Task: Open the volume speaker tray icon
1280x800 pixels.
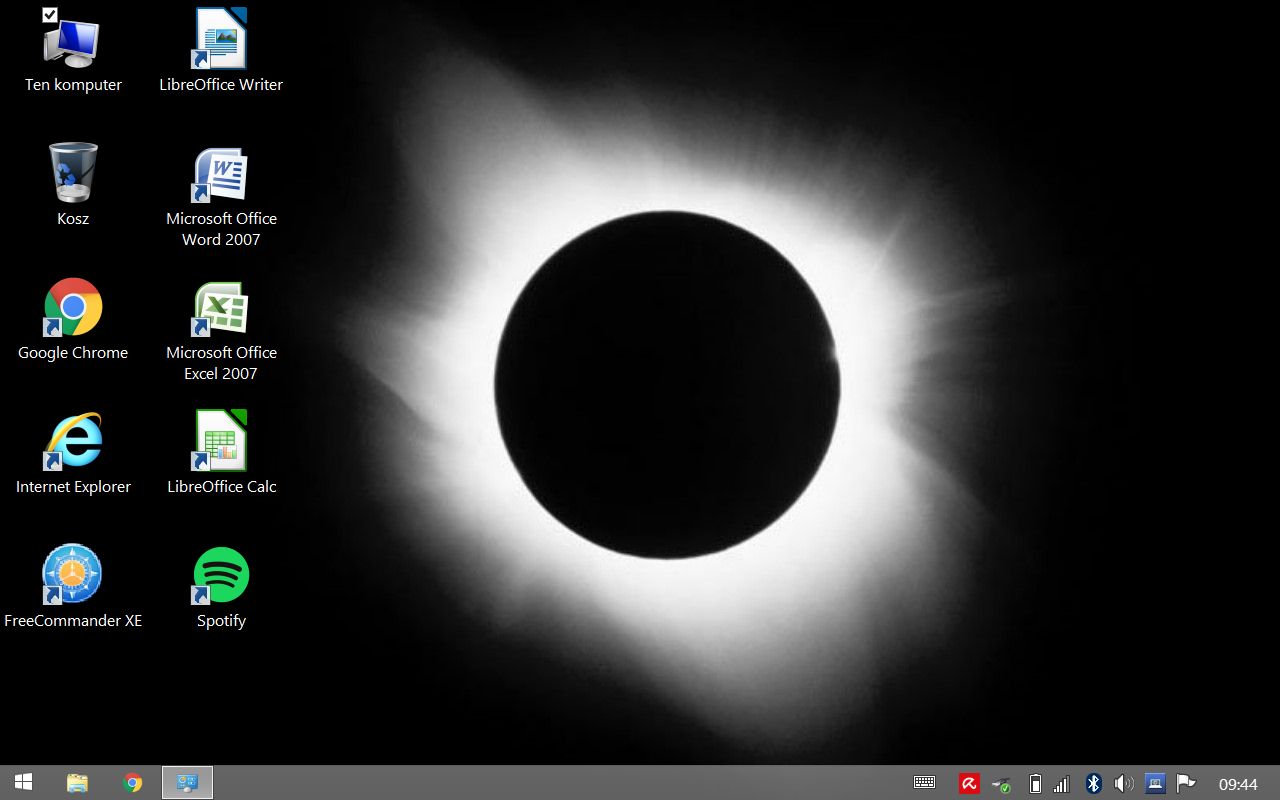Action: tap(1124, 784)
